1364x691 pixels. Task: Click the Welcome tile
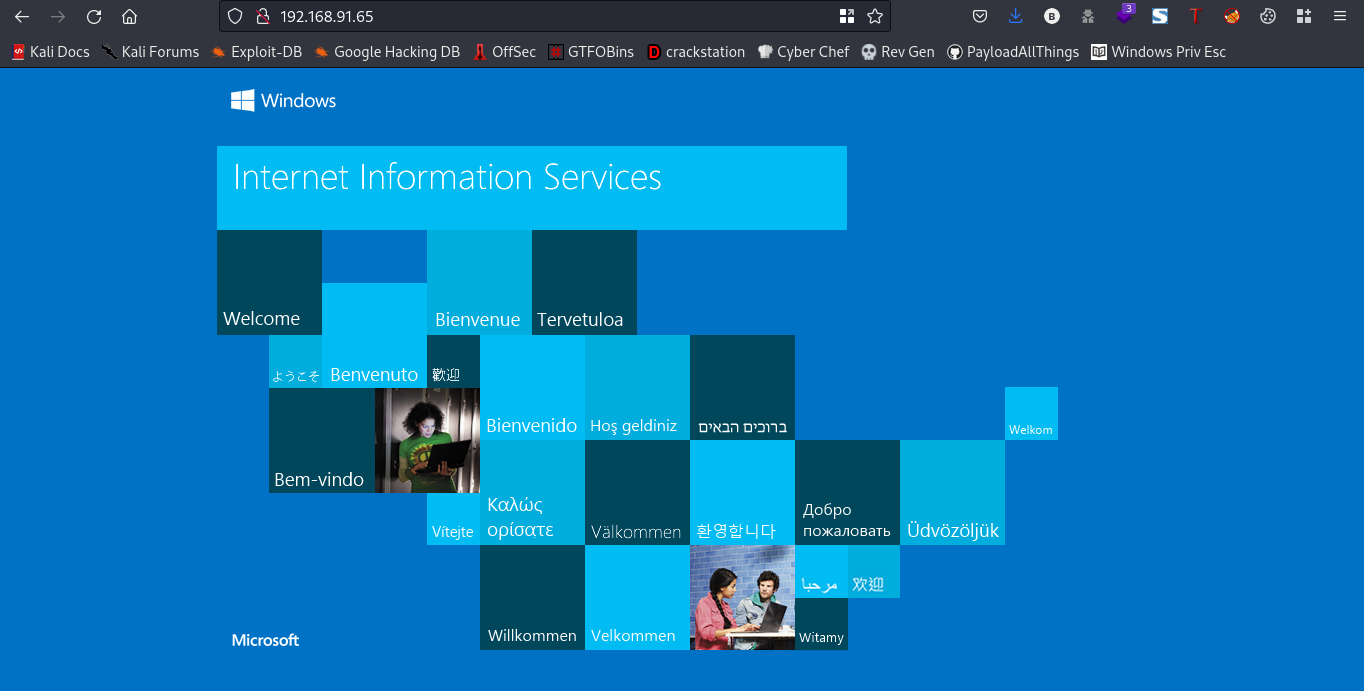click(x=269, y=282)
